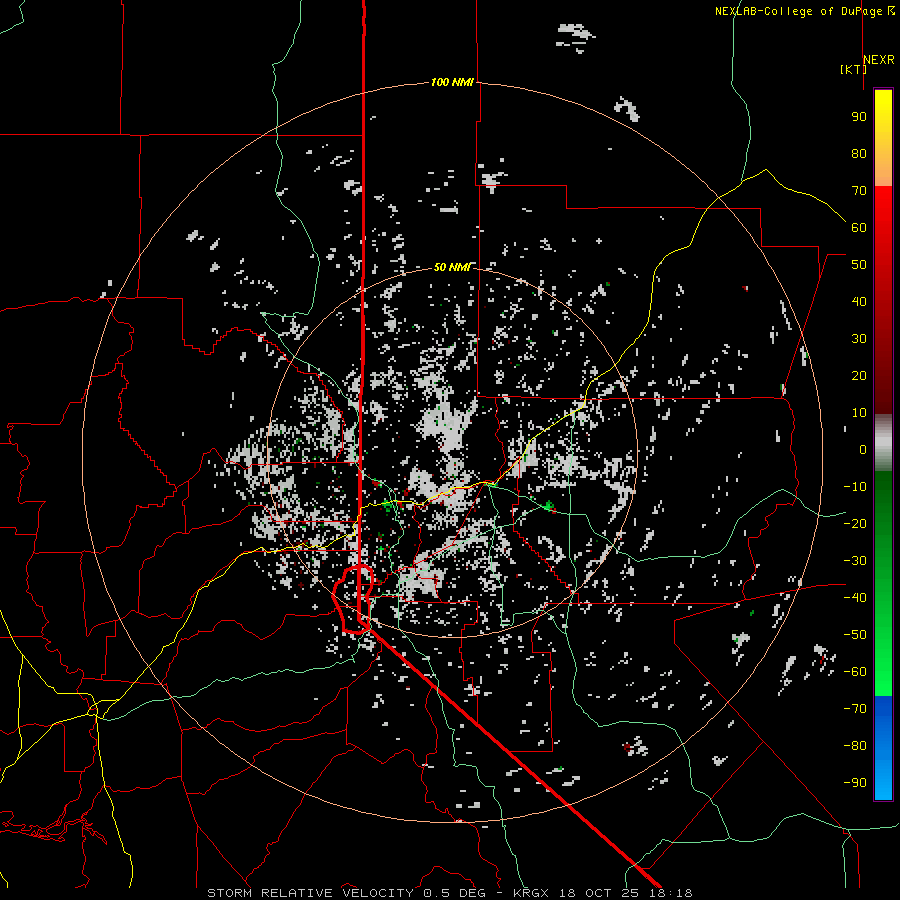Click the NEXR label above the color scale
Image resolution: width=900 pixels, height=900 pixels.
(x=879, y=60)
